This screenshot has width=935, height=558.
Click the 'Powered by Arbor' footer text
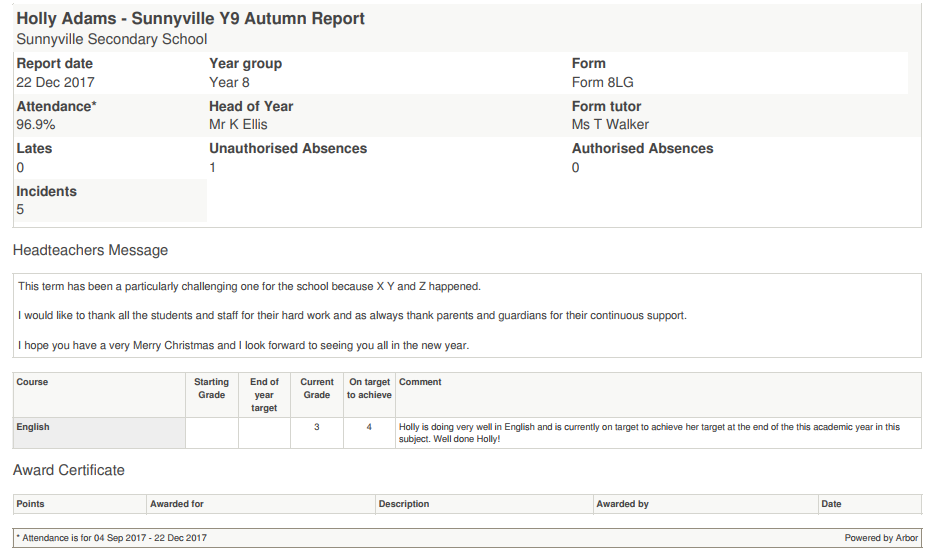[880, 538]
